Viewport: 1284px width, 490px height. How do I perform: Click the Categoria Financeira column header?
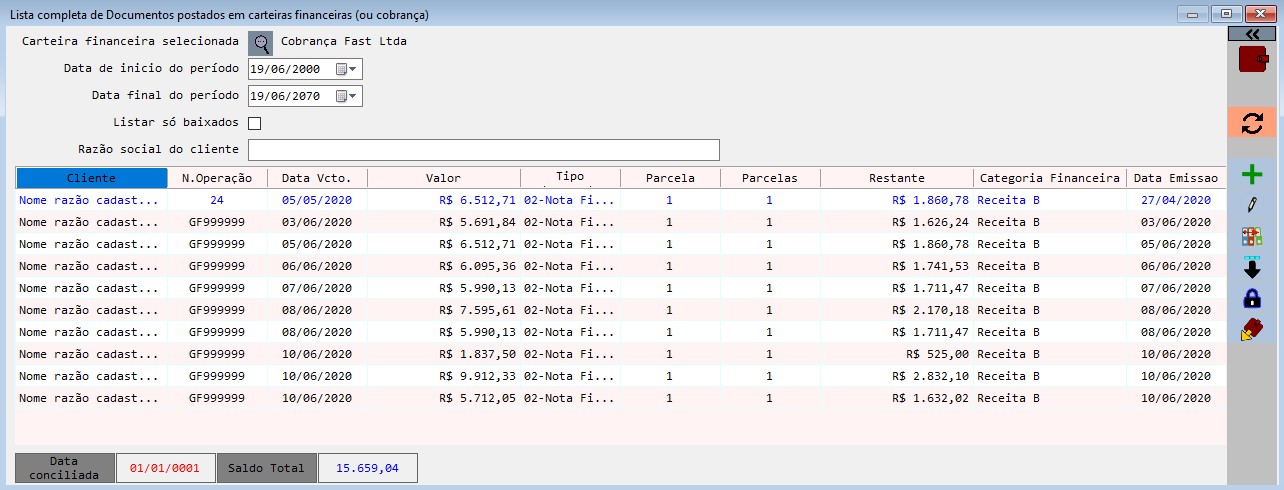click(1049, 178)
